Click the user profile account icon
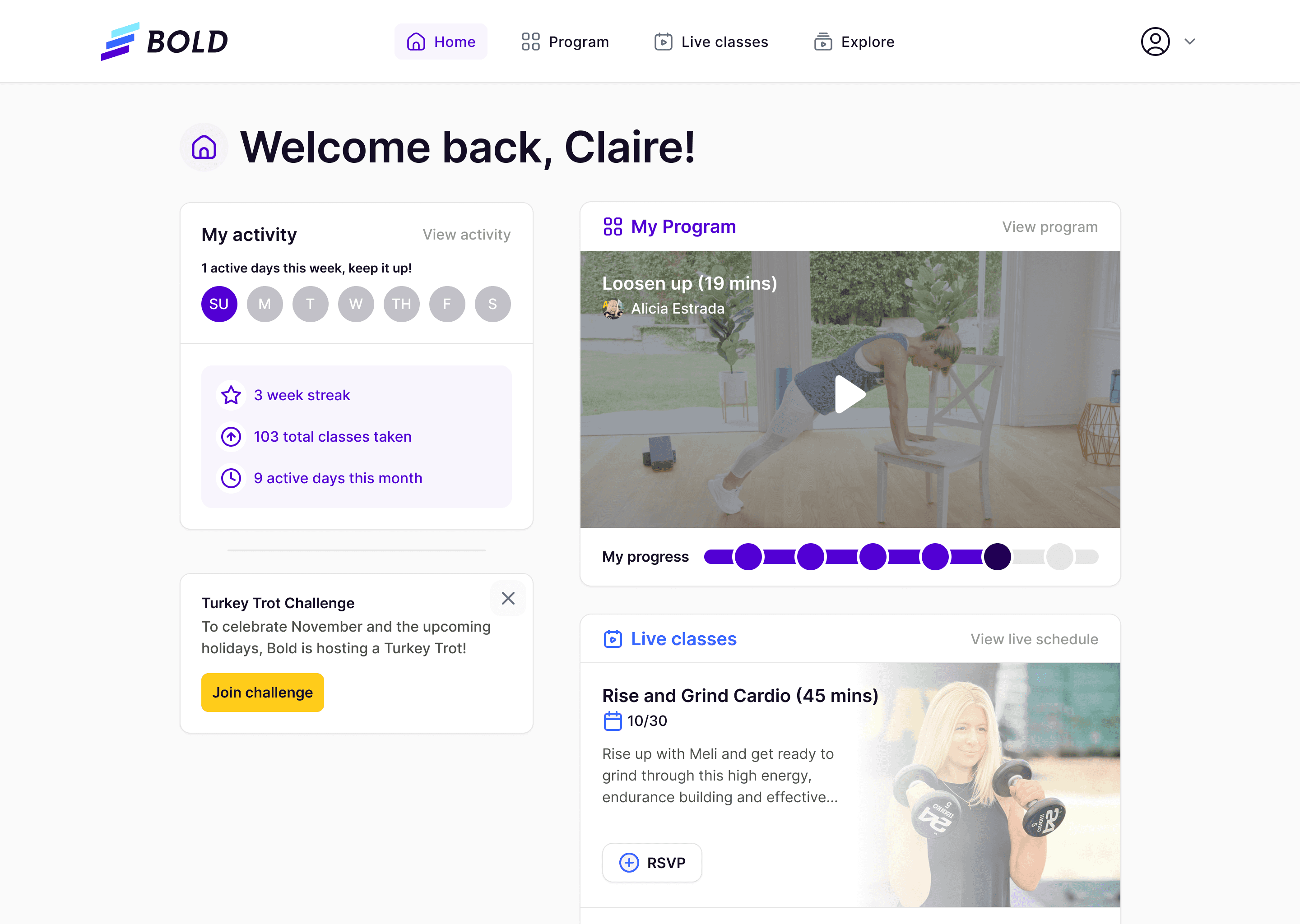1300x924 pixels. point(1154,41)
